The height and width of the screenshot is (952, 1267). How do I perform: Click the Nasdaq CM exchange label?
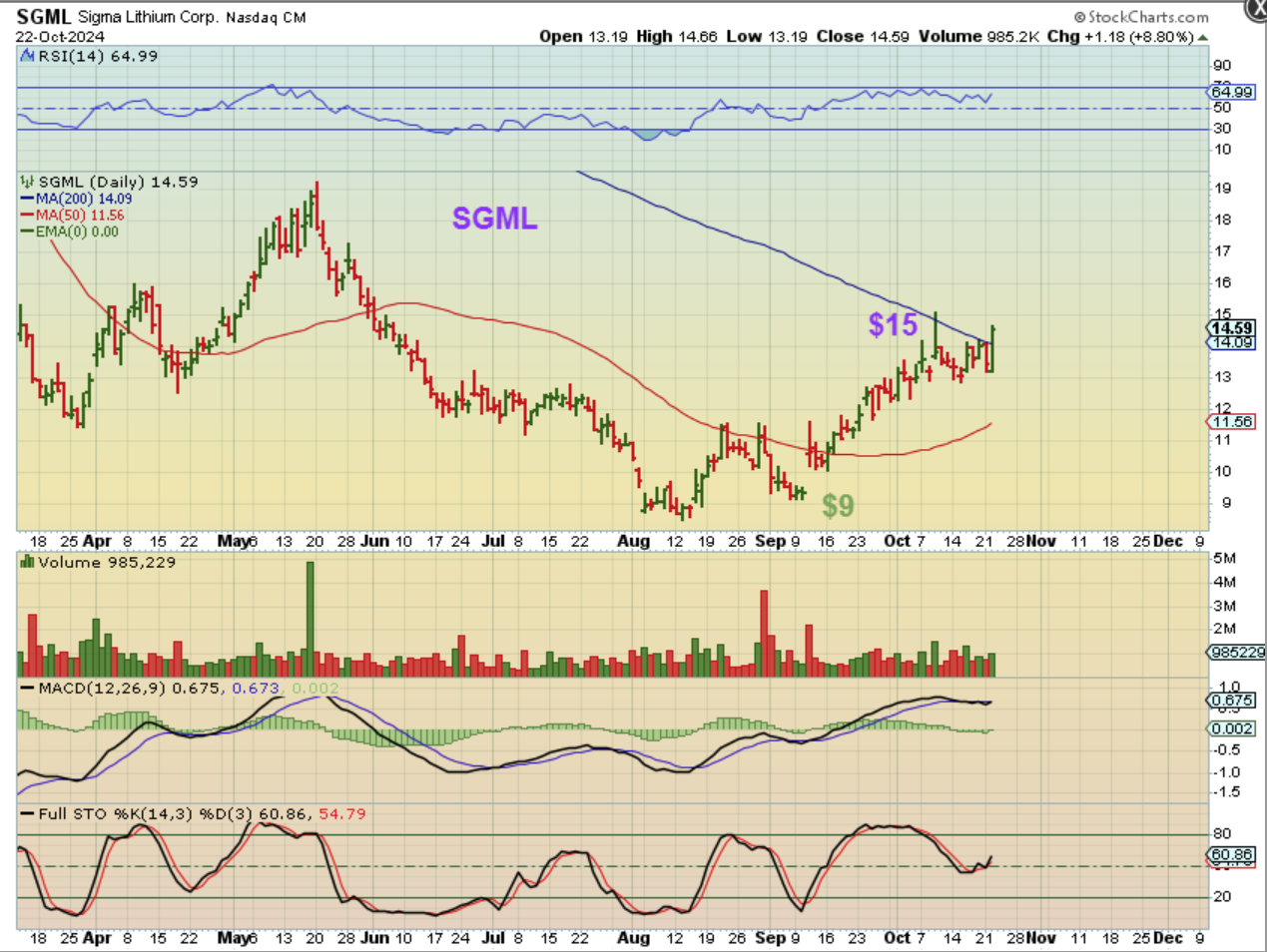click(x=266, y=18)
